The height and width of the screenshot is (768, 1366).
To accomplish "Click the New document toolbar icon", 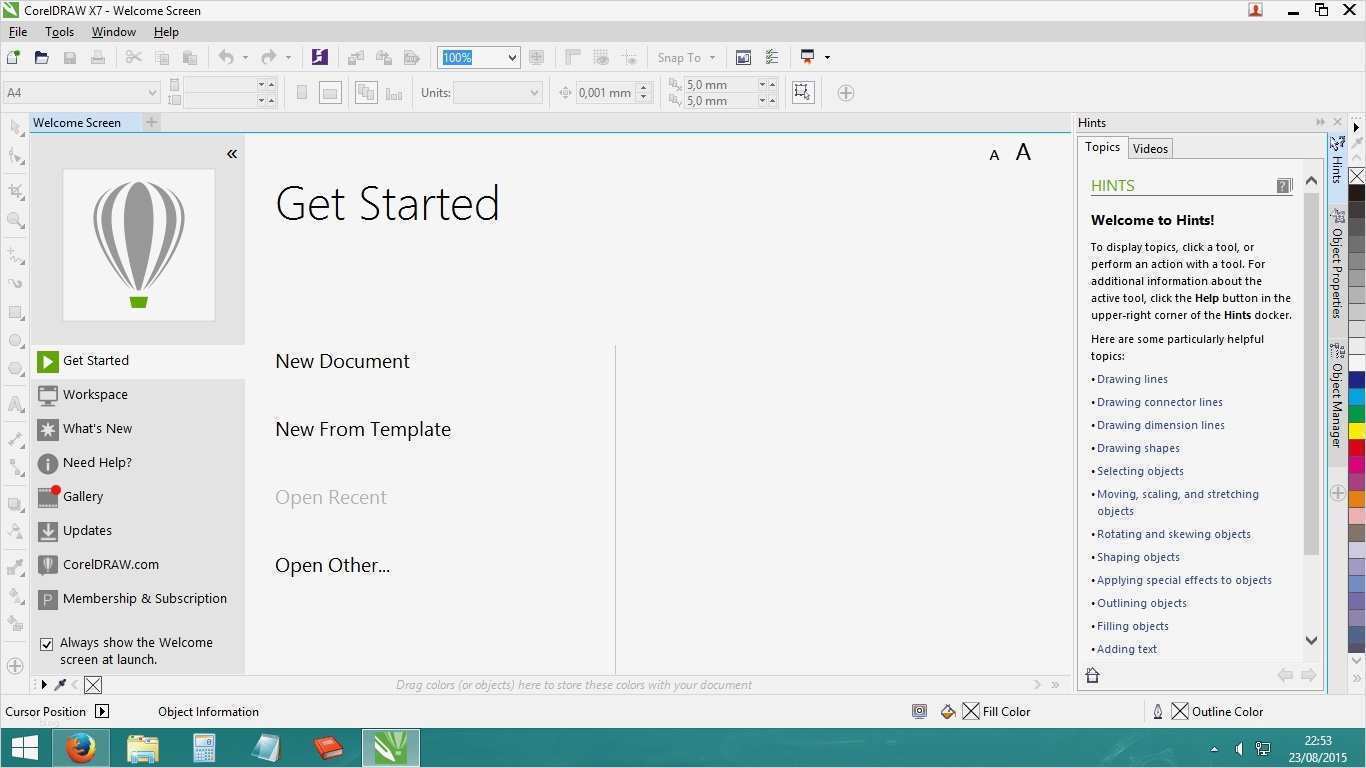I will coord(14,58).
